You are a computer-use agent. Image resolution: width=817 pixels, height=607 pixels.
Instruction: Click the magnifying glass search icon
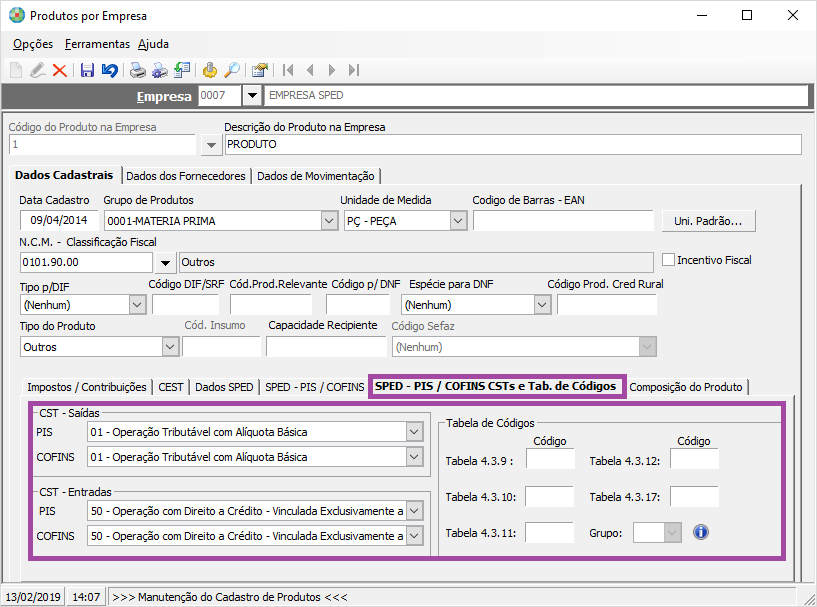pos(232,70)
